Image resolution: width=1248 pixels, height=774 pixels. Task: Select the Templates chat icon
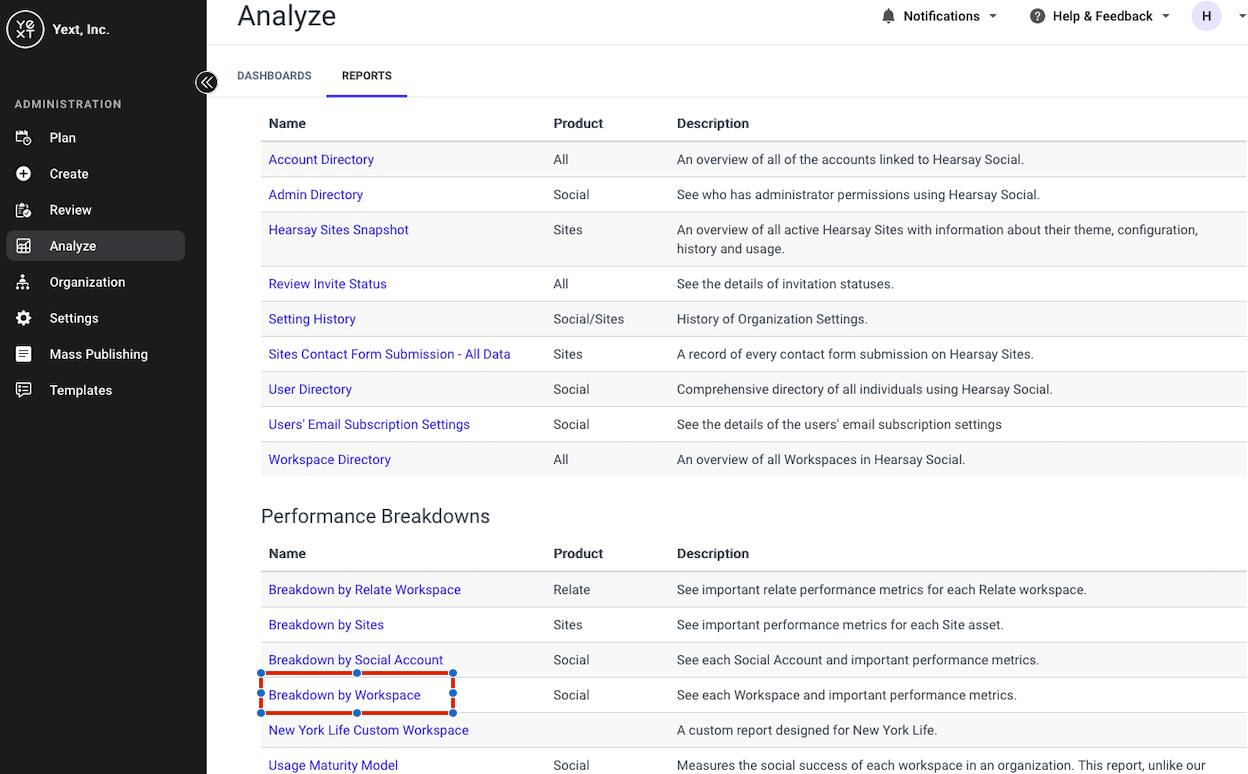24,390
